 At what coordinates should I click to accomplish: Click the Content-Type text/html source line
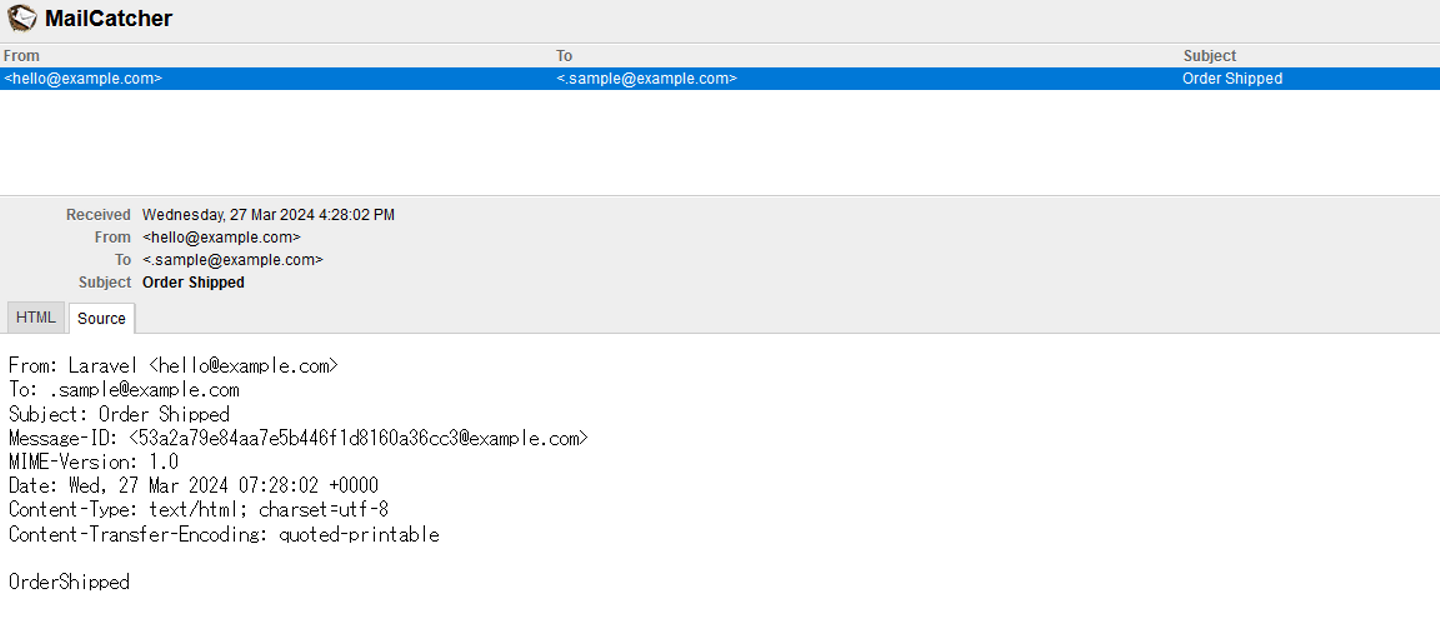click(198, 510)
